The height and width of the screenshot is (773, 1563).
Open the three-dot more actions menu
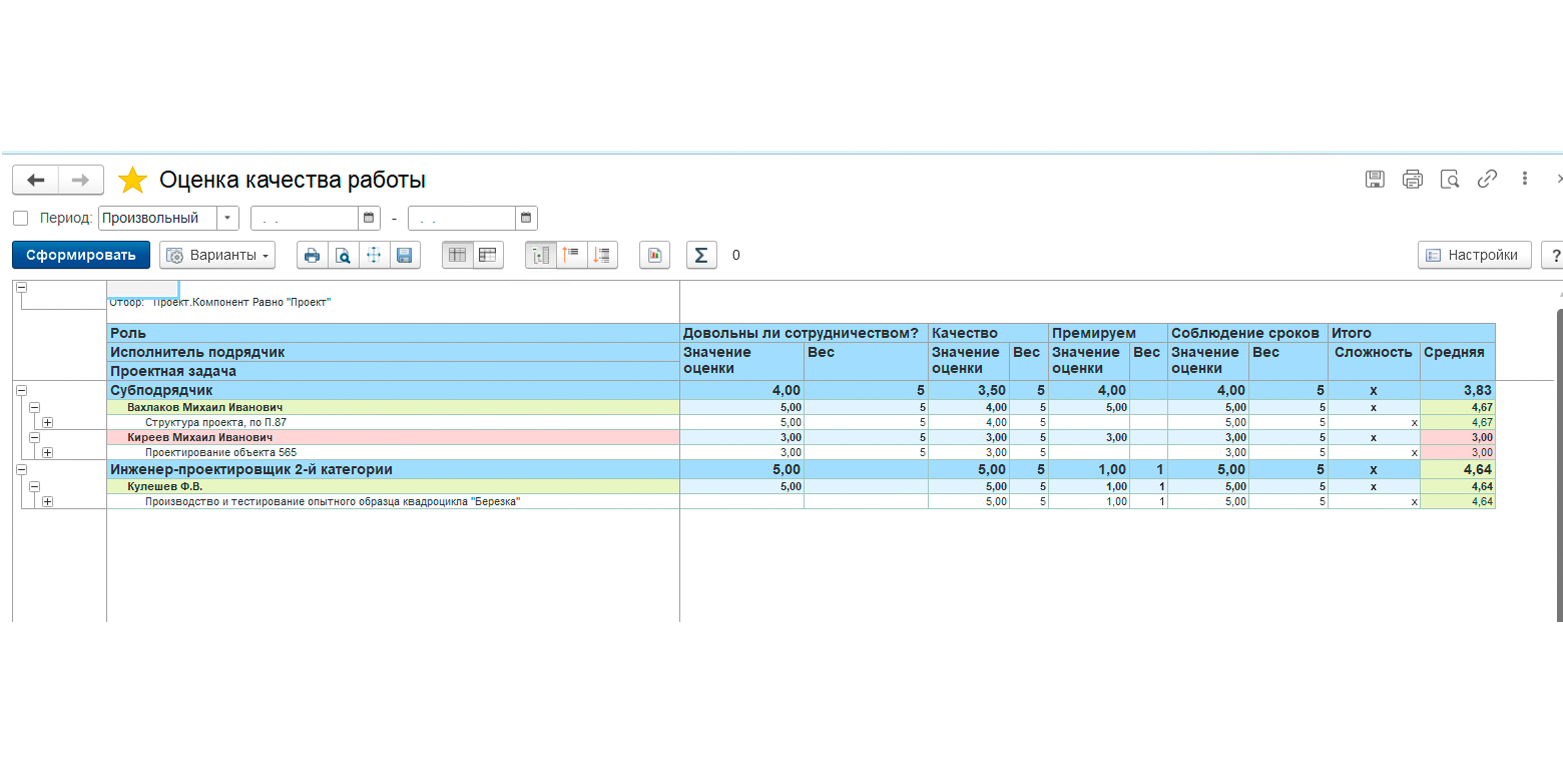pos(1525,179)
